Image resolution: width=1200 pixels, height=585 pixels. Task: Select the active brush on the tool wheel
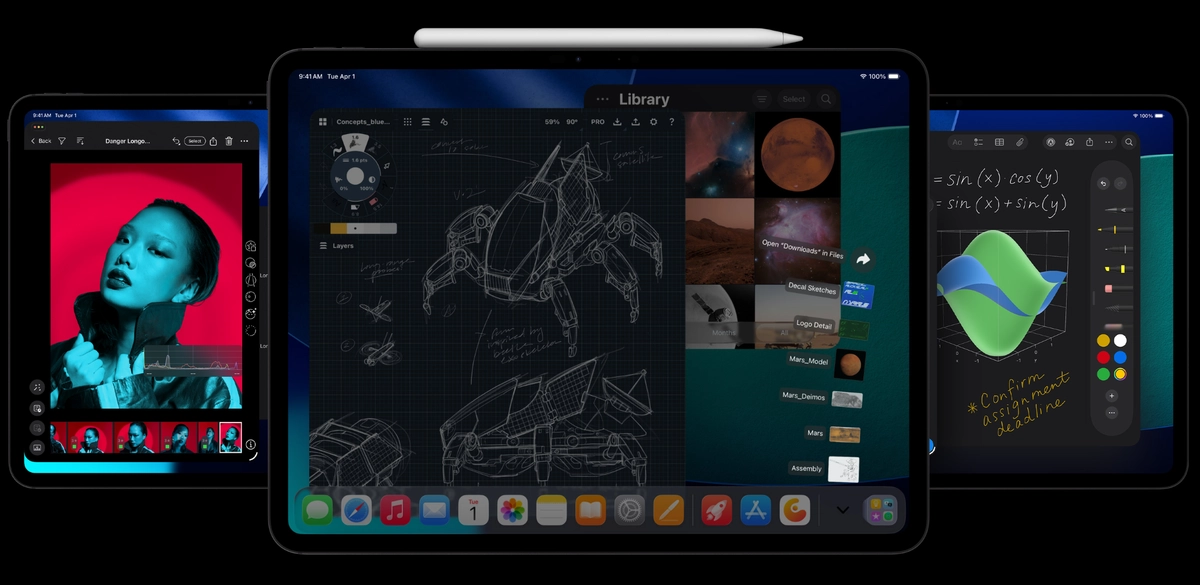point(354,145)
